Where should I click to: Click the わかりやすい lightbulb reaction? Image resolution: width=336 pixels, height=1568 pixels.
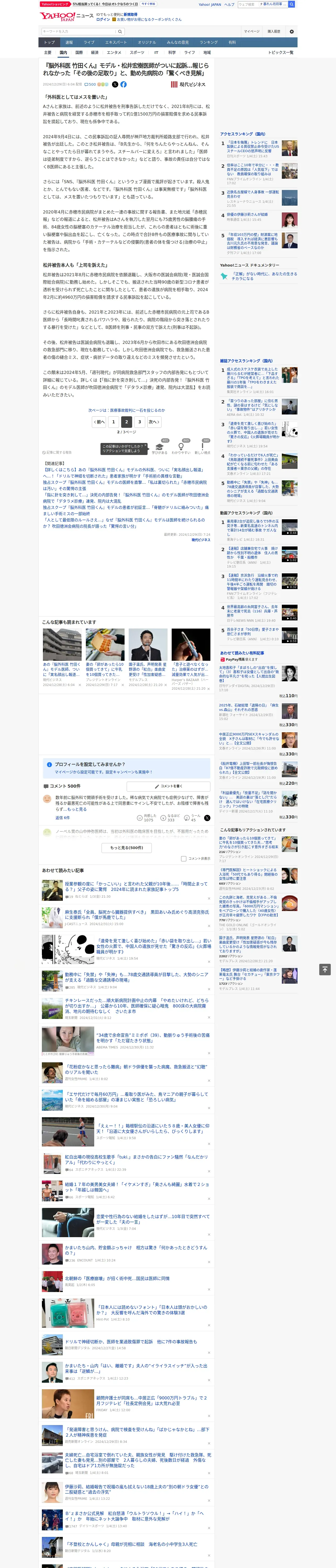pyautogui.click(x=181, y=447)
